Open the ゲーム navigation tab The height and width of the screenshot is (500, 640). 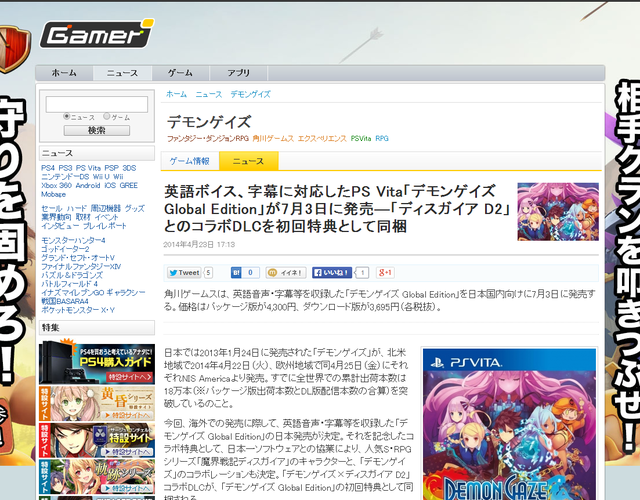(x=180, y=73)
